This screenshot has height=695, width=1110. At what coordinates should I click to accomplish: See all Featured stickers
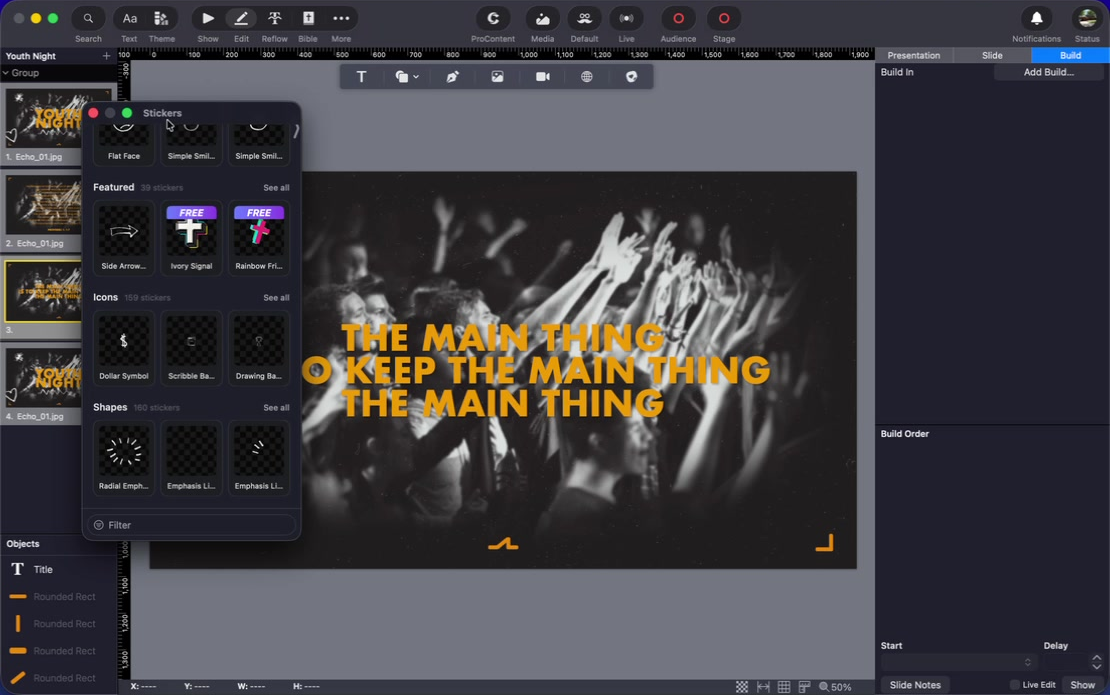[x=276, y=188]
